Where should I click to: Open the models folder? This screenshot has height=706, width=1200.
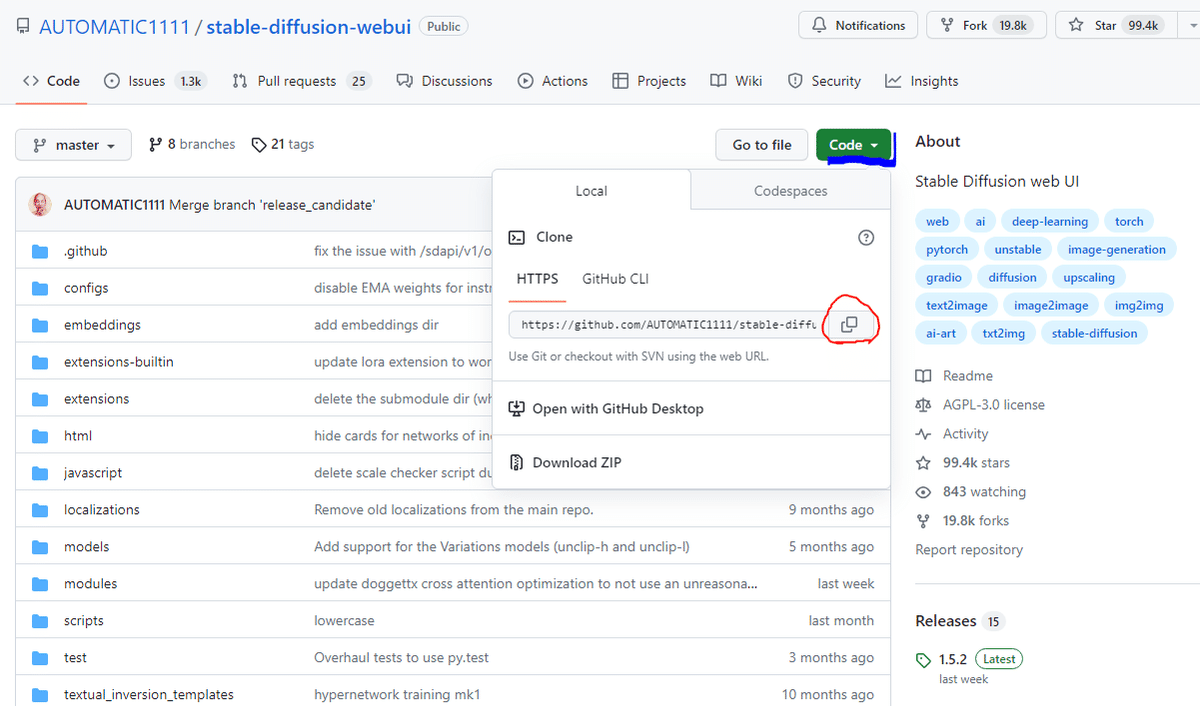[87, 547]
